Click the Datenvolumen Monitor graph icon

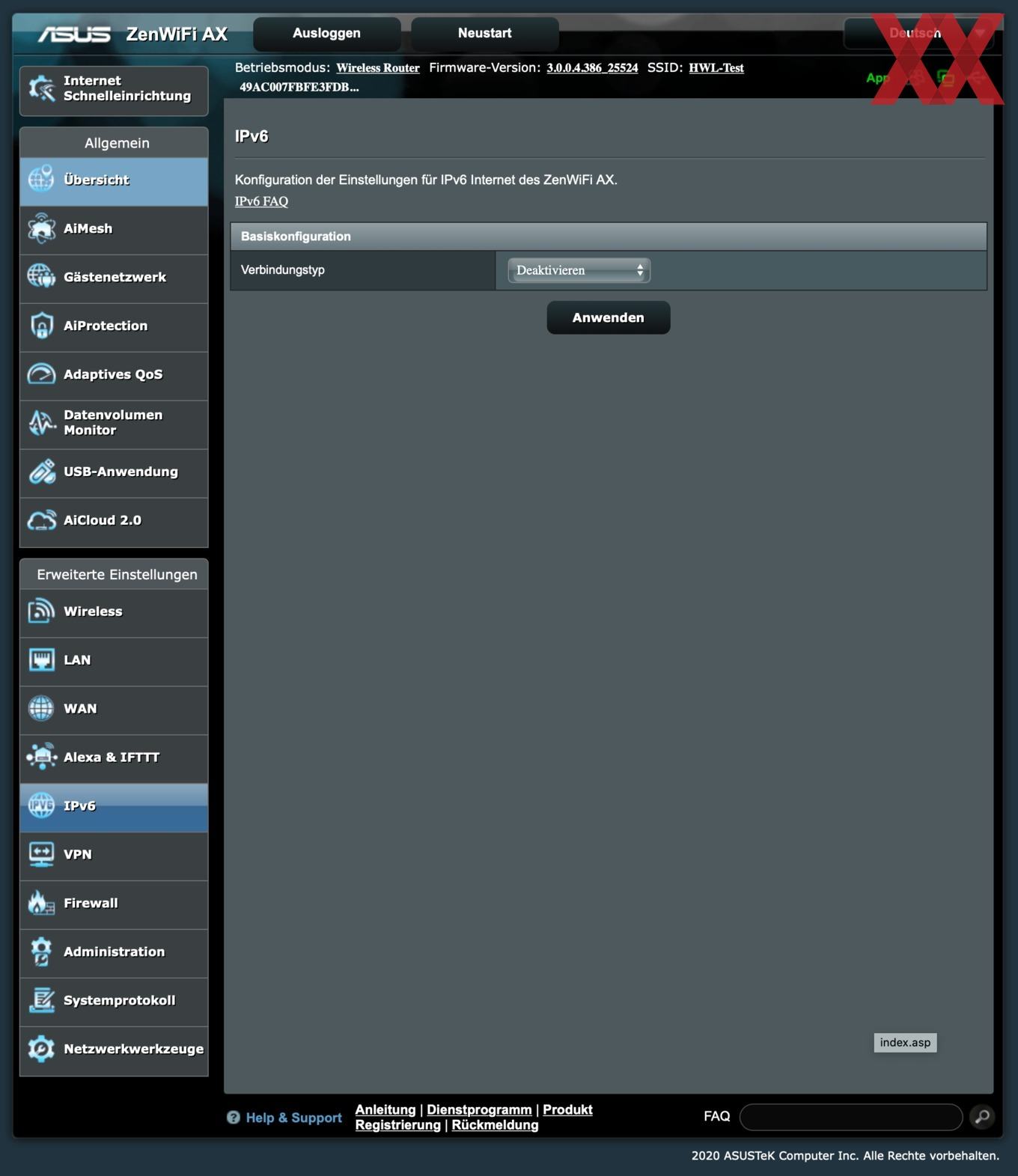41,423
